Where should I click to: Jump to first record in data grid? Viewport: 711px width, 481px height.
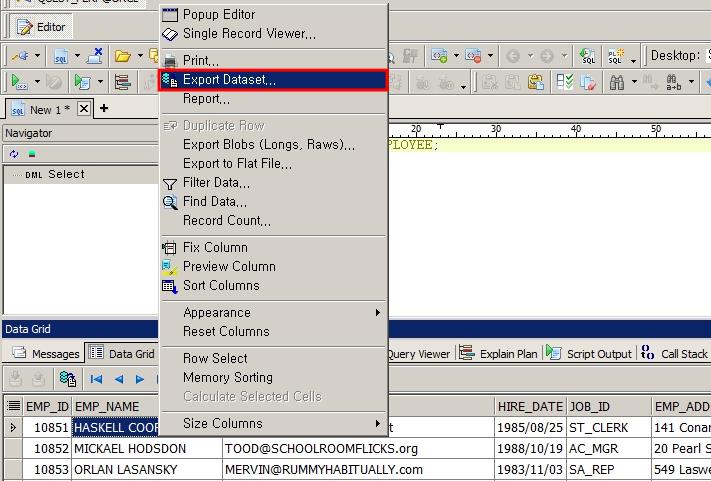tap(97, 379)
